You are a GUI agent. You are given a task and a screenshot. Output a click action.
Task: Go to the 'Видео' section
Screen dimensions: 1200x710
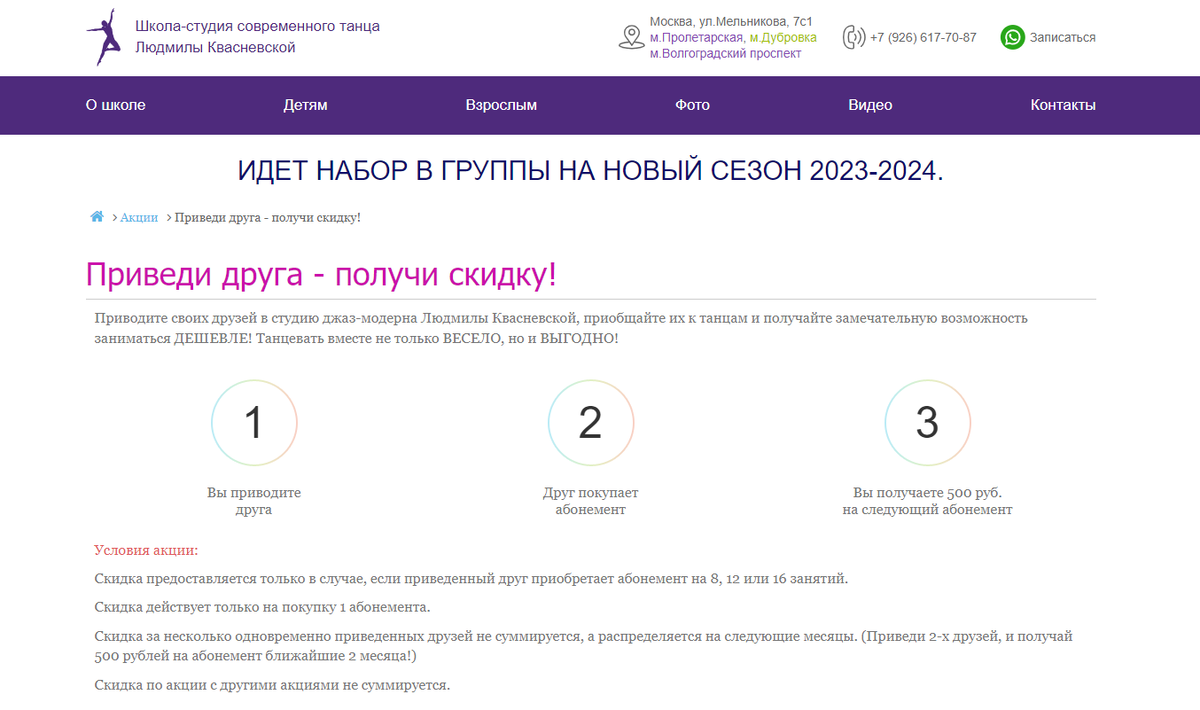(x=871, y=105)
